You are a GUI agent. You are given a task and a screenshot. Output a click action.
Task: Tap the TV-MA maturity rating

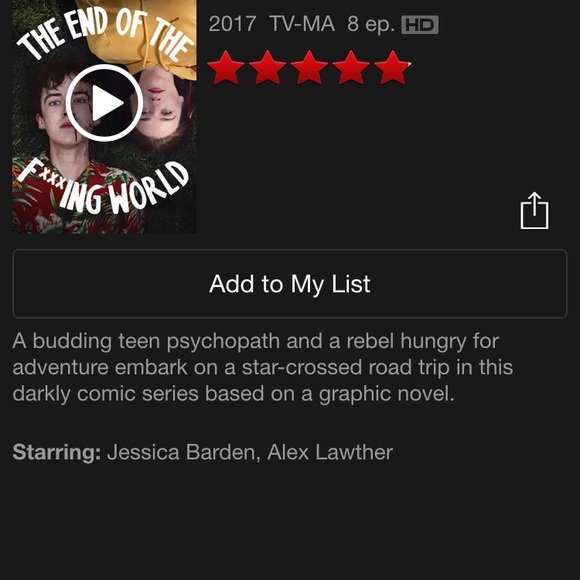pyautogui.click(x=302, y=24)
